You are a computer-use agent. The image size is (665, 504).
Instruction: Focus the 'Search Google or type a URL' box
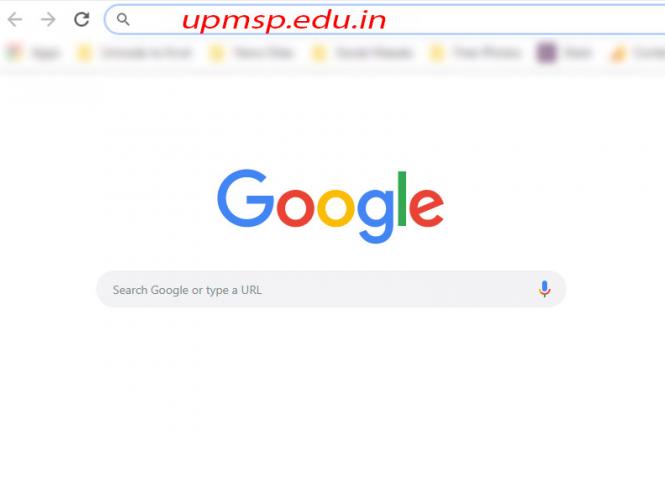pos(331,289)
